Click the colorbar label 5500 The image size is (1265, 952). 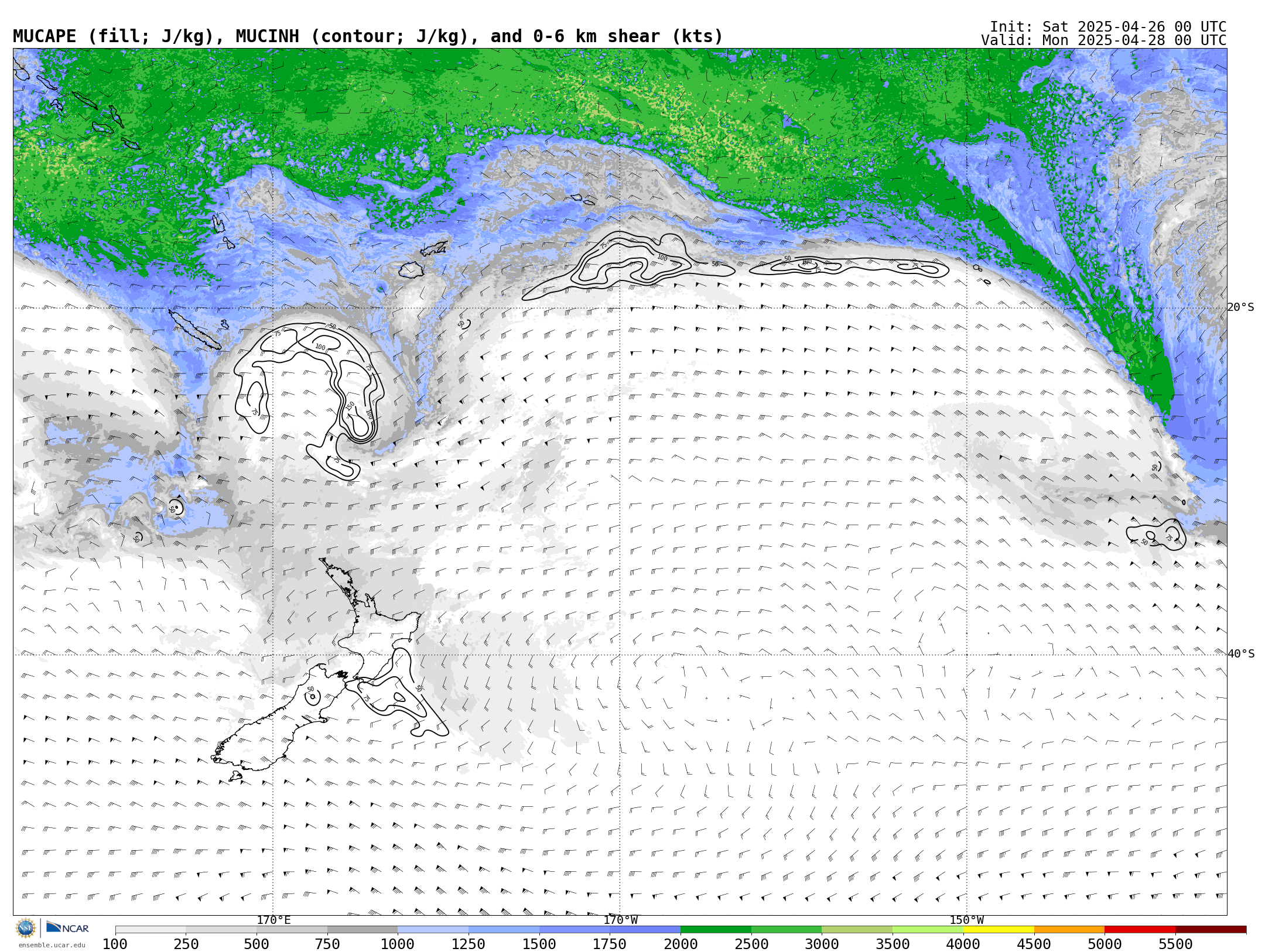(x=1175, y=944)
